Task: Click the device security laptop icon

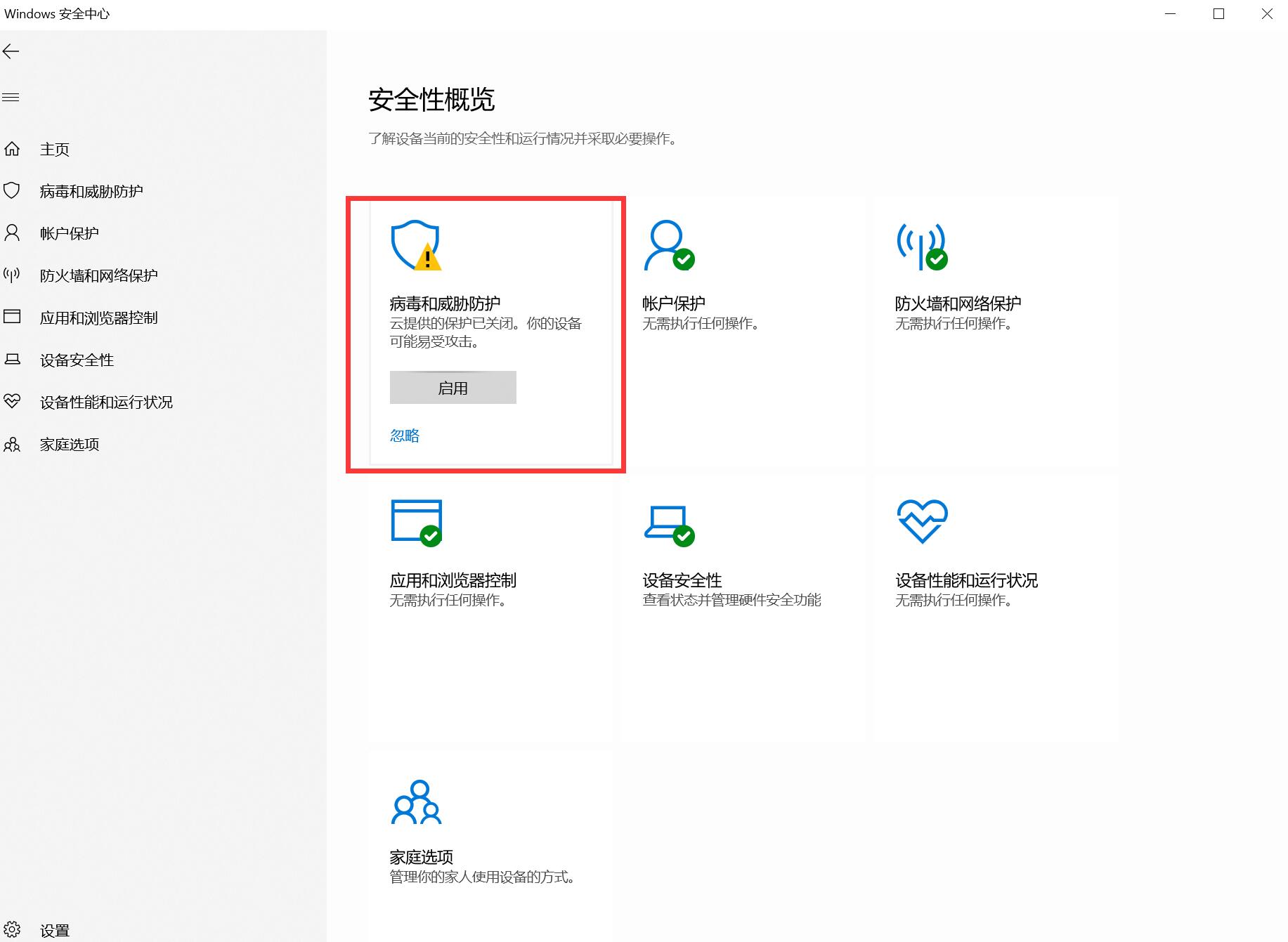Action: point(668,524)
